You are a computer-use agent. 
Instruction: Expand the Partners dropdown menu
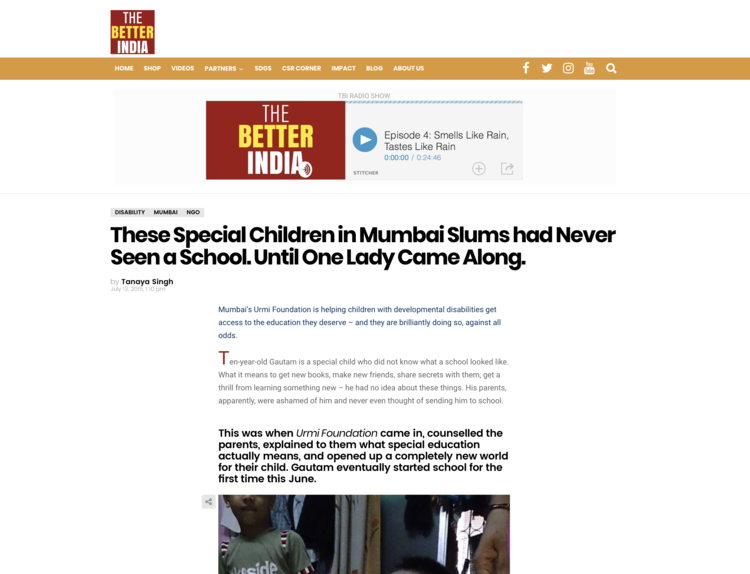point(223,68)
